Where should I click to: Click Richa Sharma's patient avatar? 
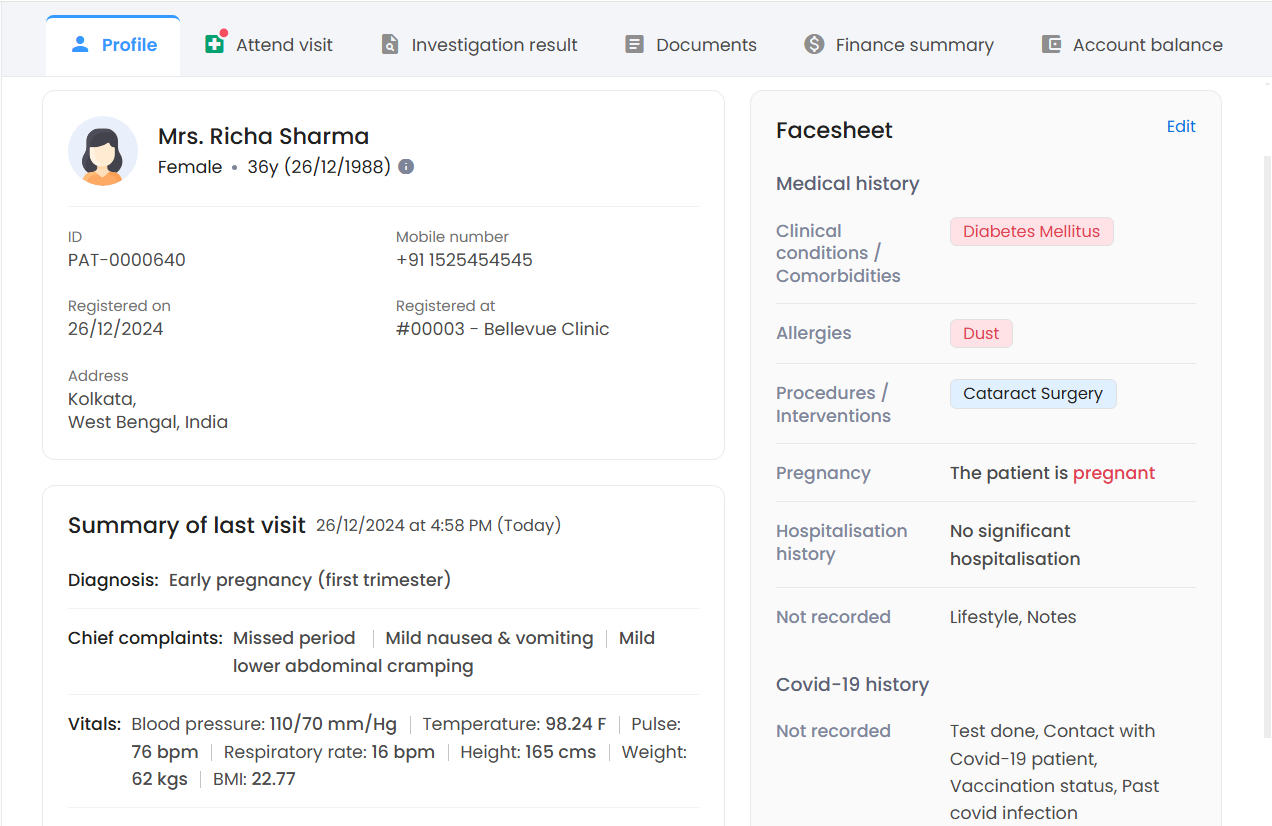point(103,151)
